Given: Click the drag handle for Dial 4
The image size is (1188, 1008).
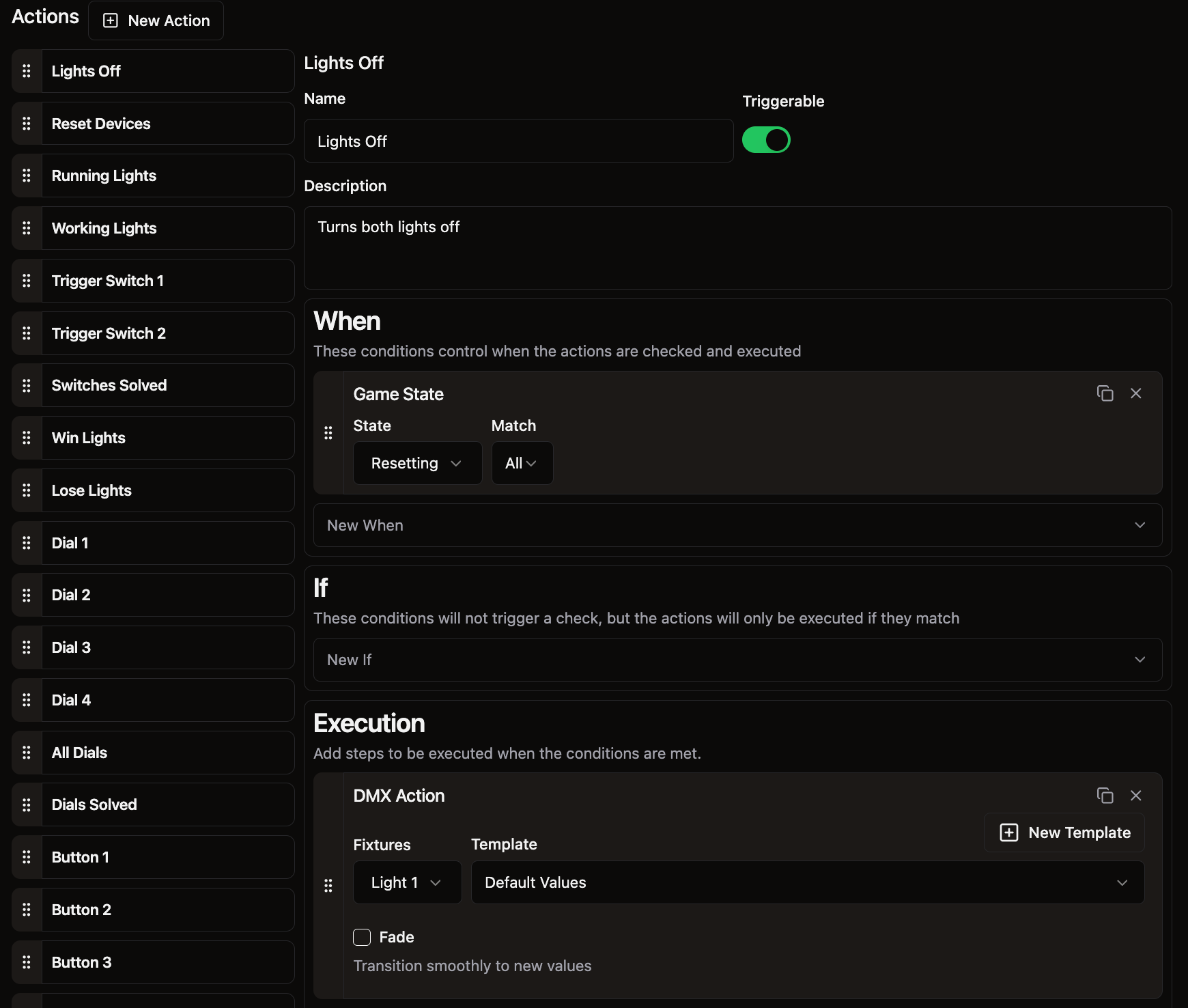Looking at the screenshot, I should (x=27, y=700).
